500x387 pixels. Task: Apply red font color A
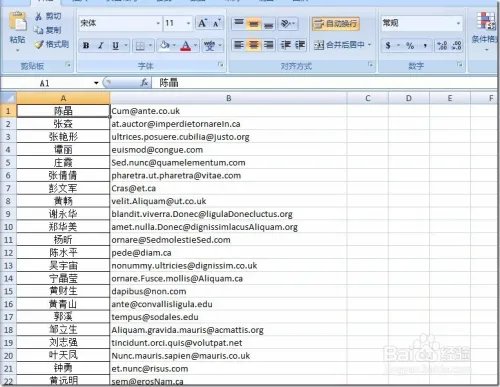[x=186, y=45]
